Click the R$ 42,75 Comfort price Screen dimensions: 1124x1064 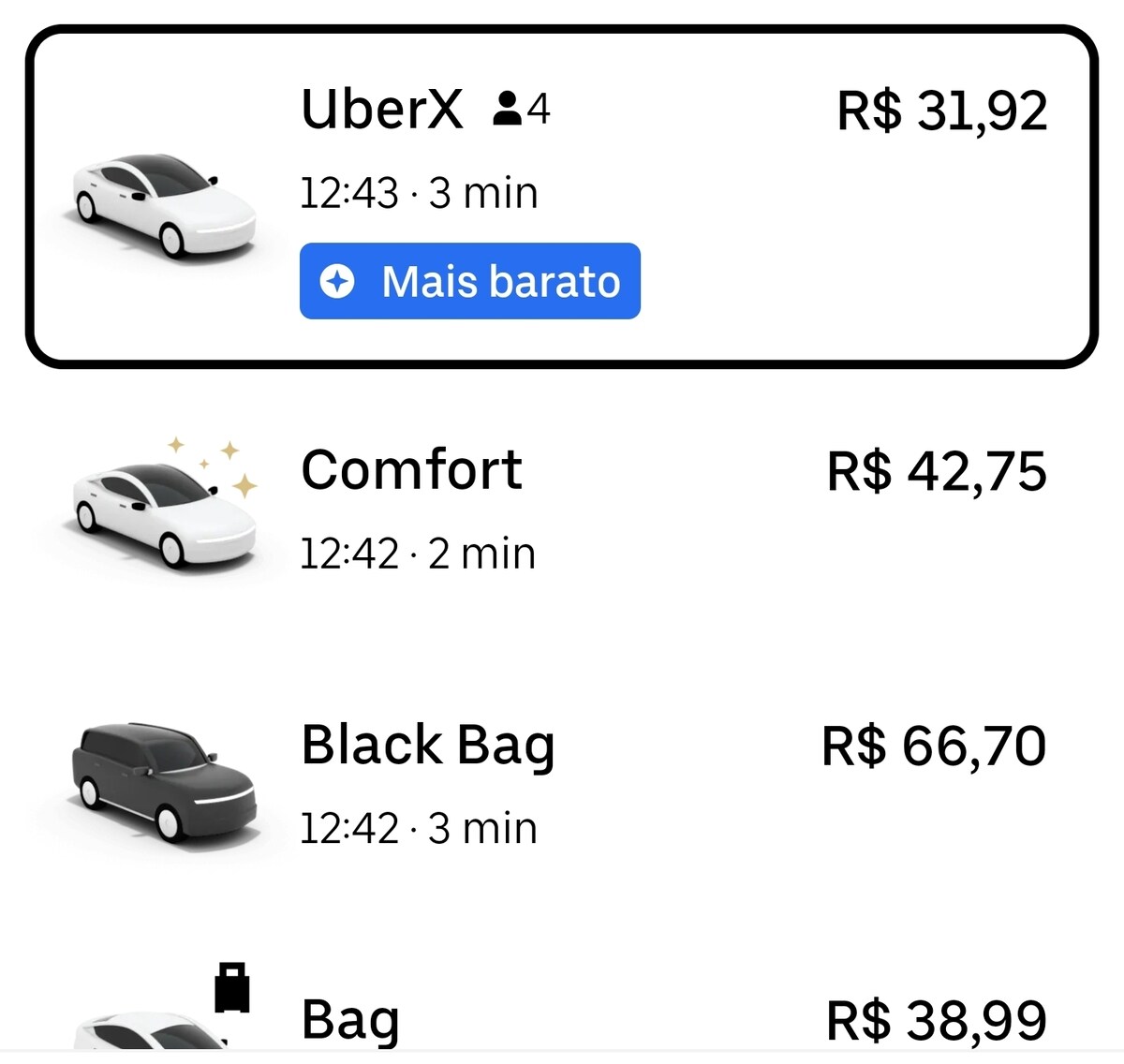[x=936, y=471]
